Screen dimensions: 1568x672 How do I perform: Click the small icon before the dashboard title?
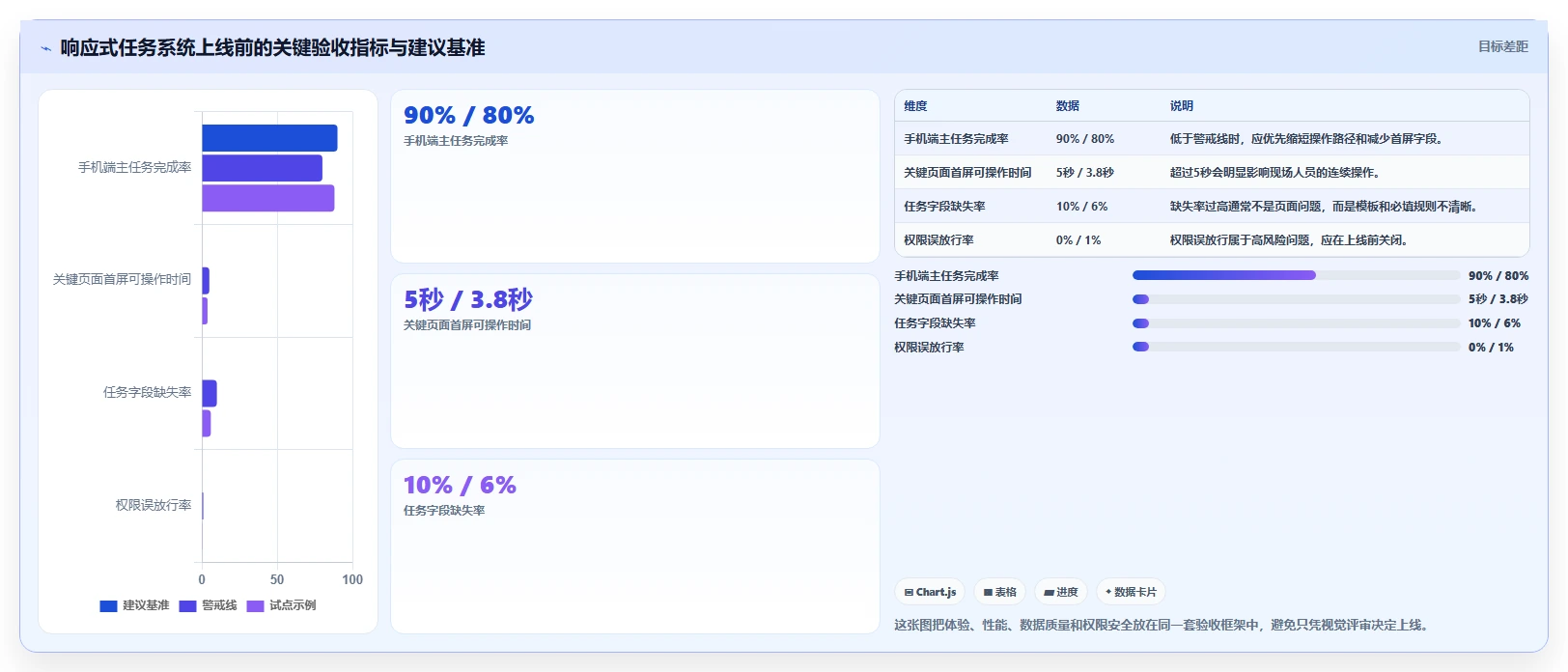coord(45,48)
